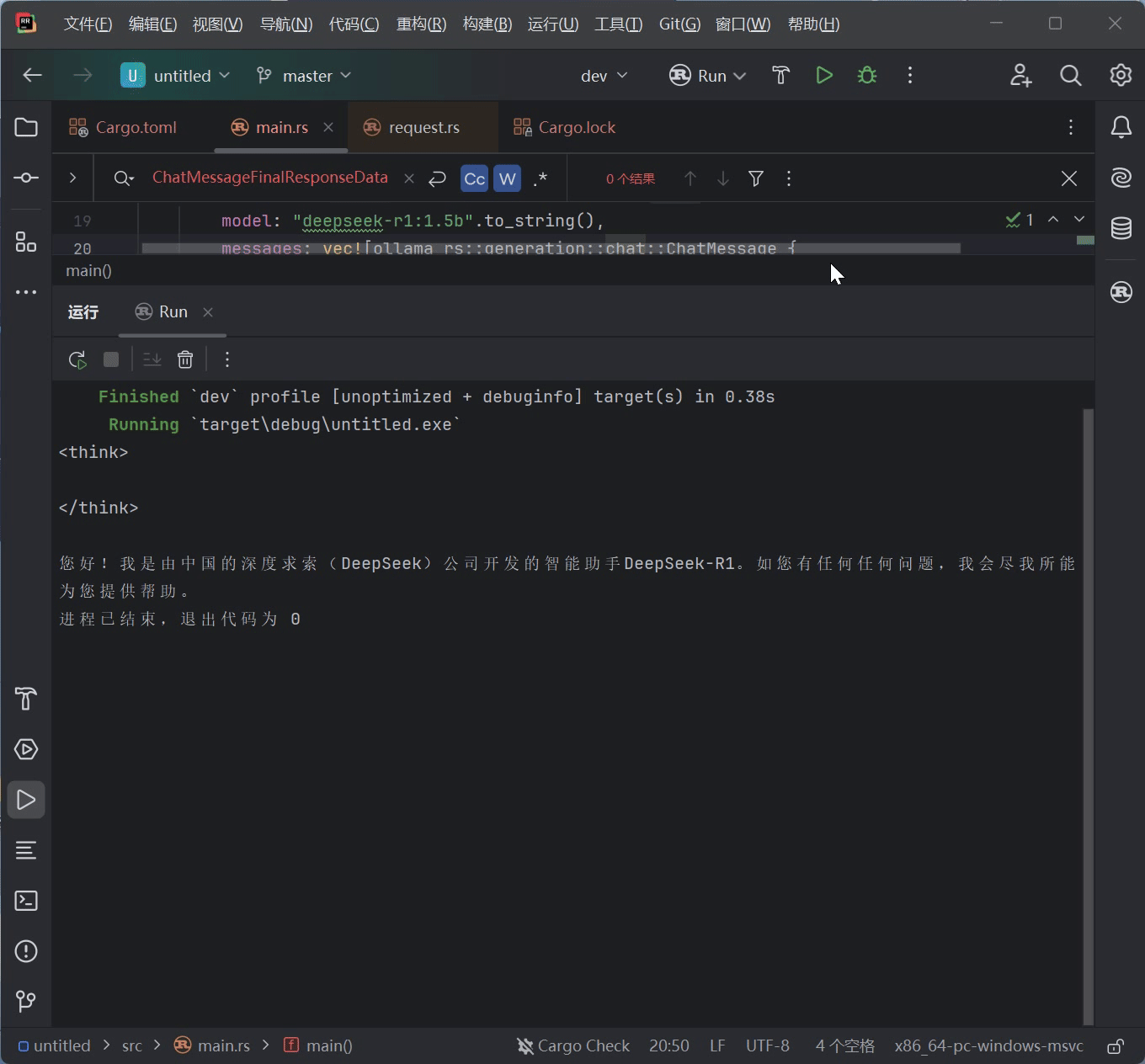Viewport: 1145px width, 1064px height.
Task: Open the 文件(F) menu
Action: (x=88, y=24)
